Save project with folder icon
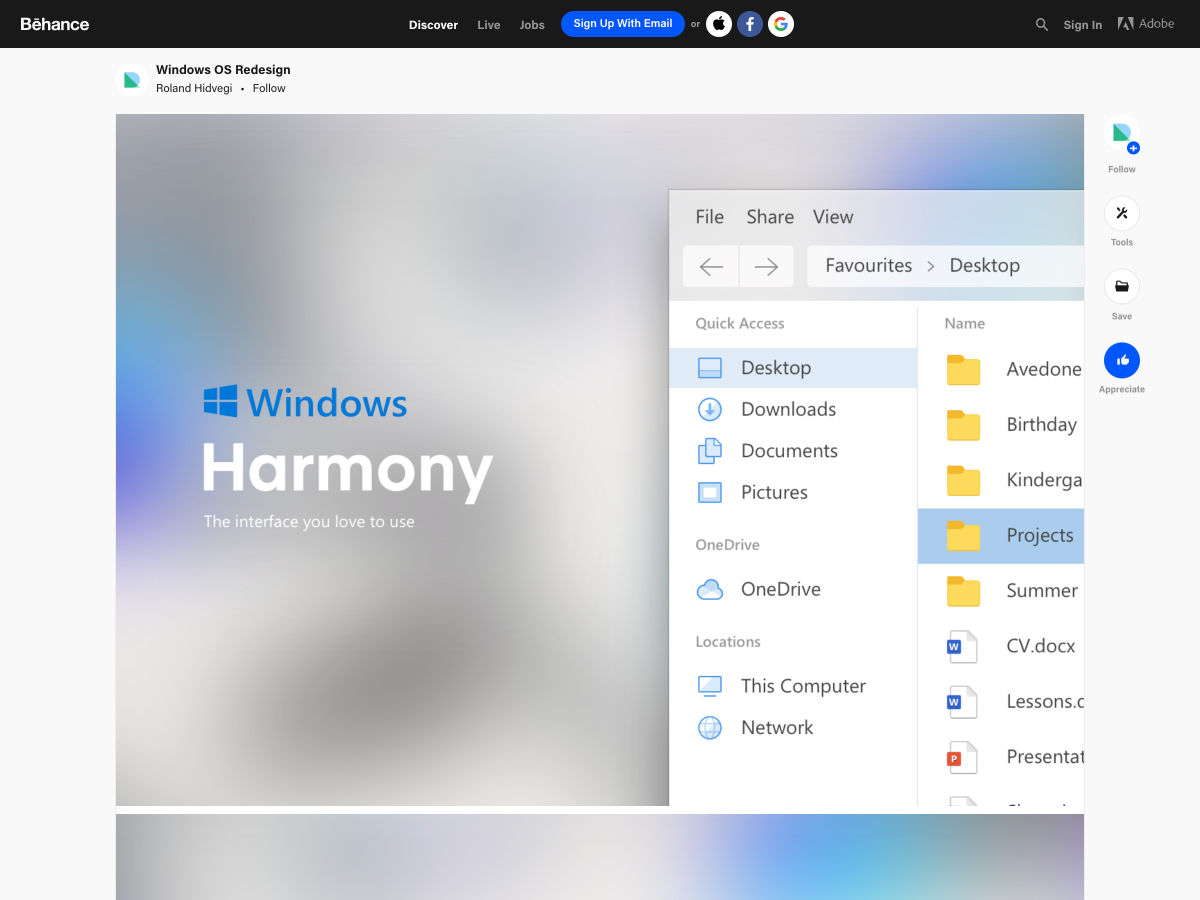This screenshot has height=900, width=1200. pos(1122,287)
